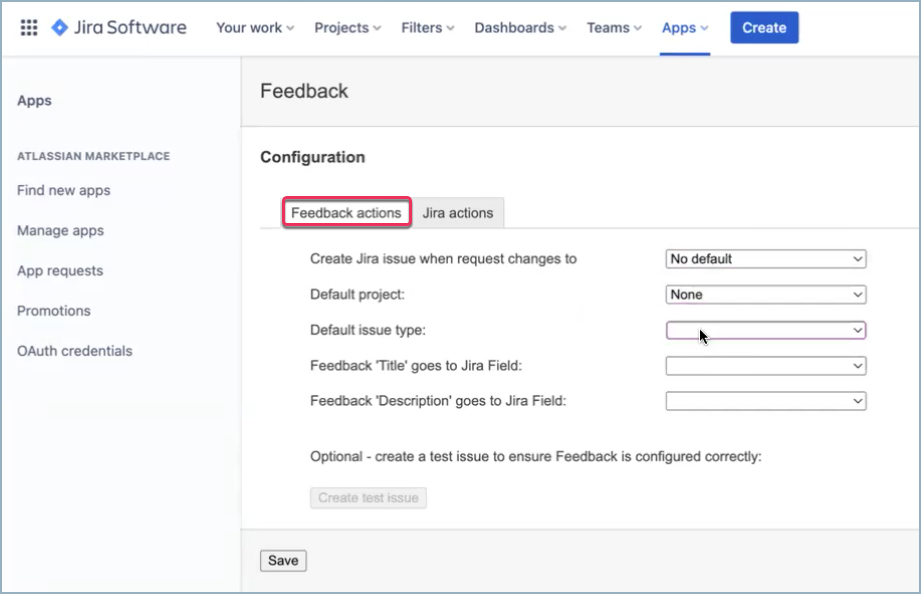Image resolution: width=921 pixels, height=594 pixels.
Task: Expand the Default project dropdown showing None
Action: coord(766,294)
